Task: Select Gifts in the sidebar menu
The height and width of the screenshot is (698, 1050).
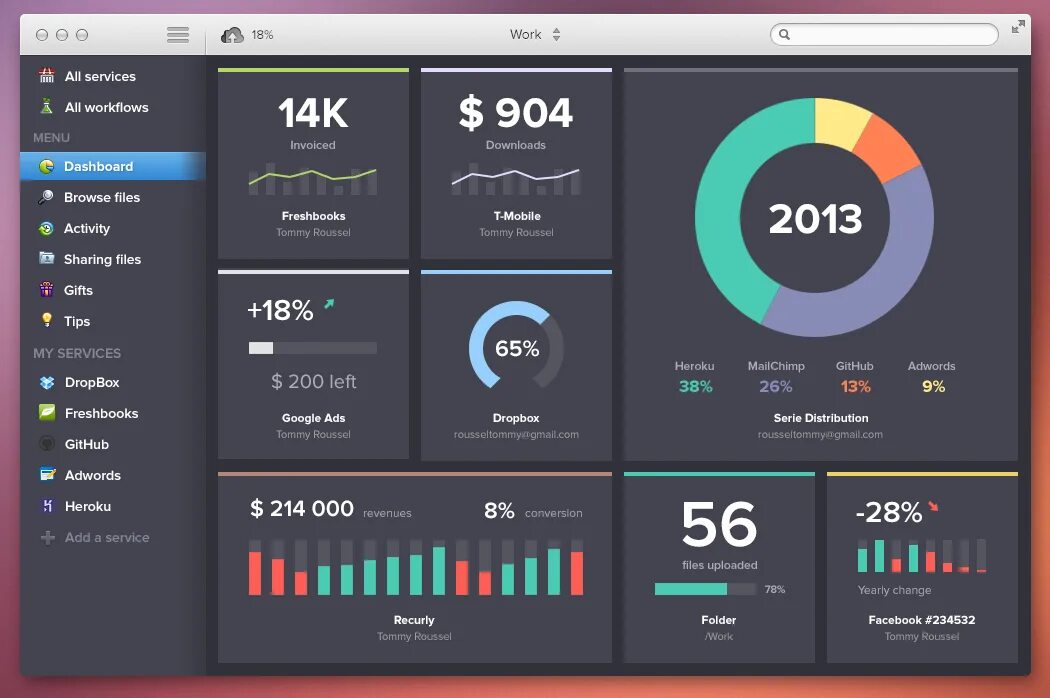Action: (x=112, y=290)
